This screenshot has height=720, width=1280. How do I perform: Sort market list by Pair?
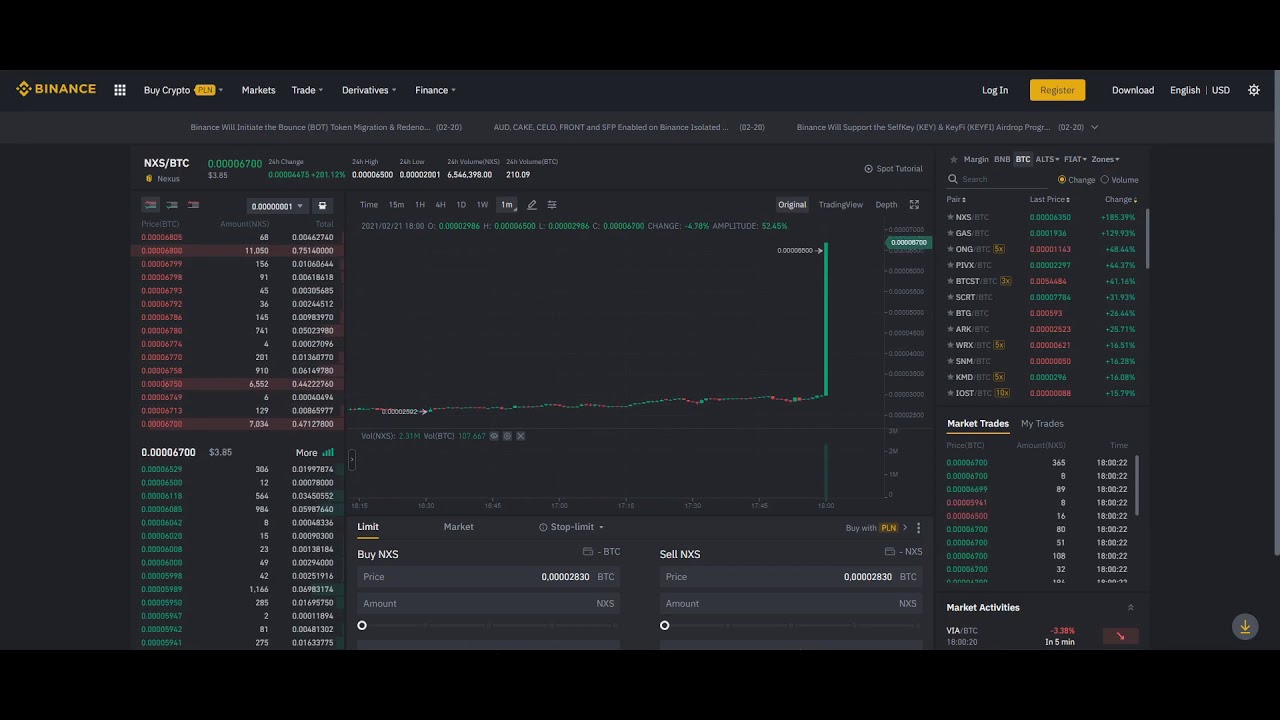[957, 200]
